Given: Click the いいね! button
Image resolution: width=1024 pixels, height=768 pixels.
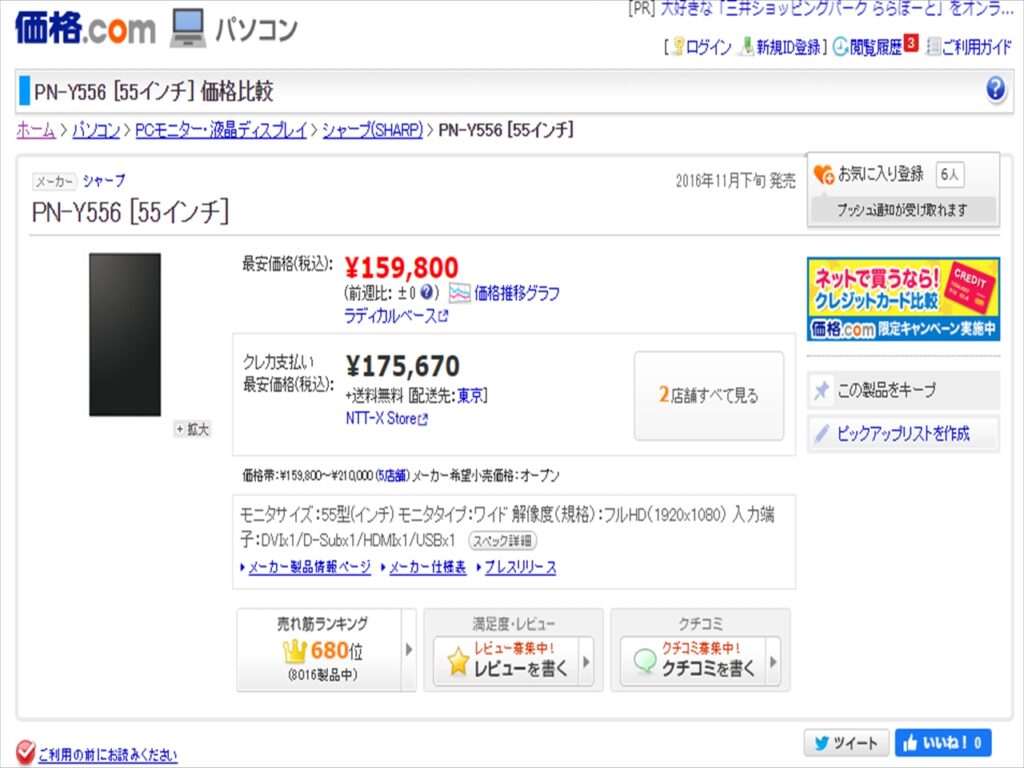Looking at the screenshot, I should (942, 743).
